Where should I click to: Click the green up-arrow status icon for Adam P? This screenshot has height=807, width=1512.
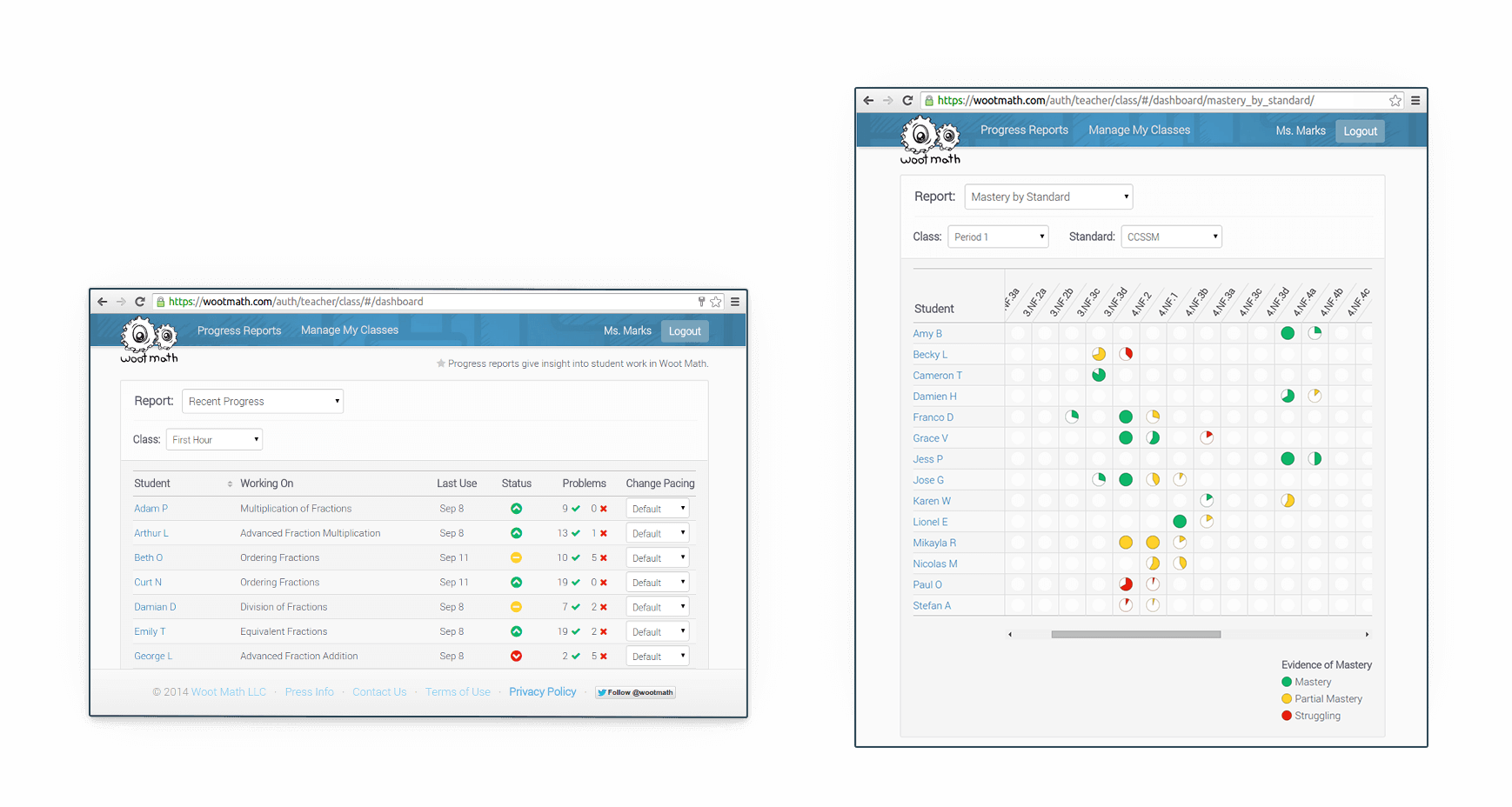[x=516, y=508]
